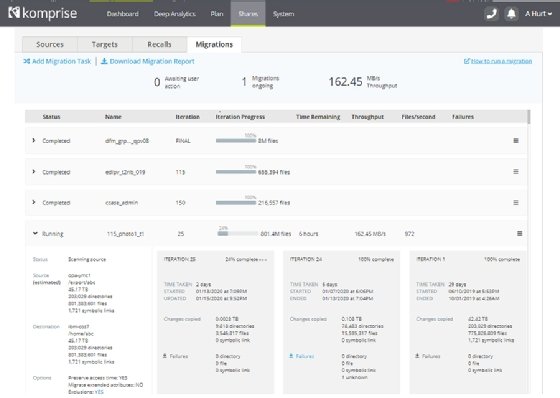
Task: Click the 6 hours time remaining value
Action: pyautogui.click(x=309, y=234)
